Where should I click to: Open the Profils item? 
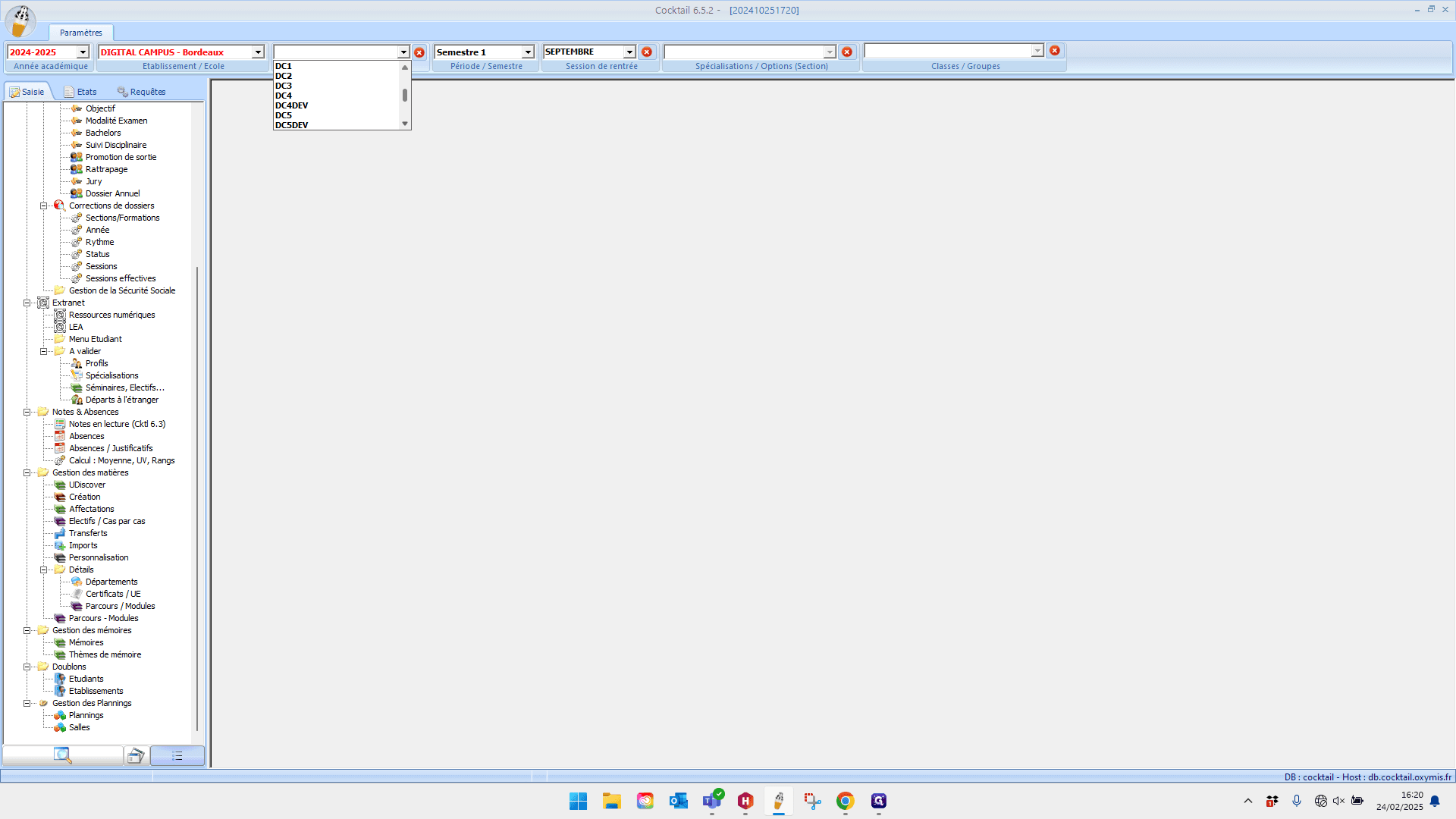(x=96, y=363)
